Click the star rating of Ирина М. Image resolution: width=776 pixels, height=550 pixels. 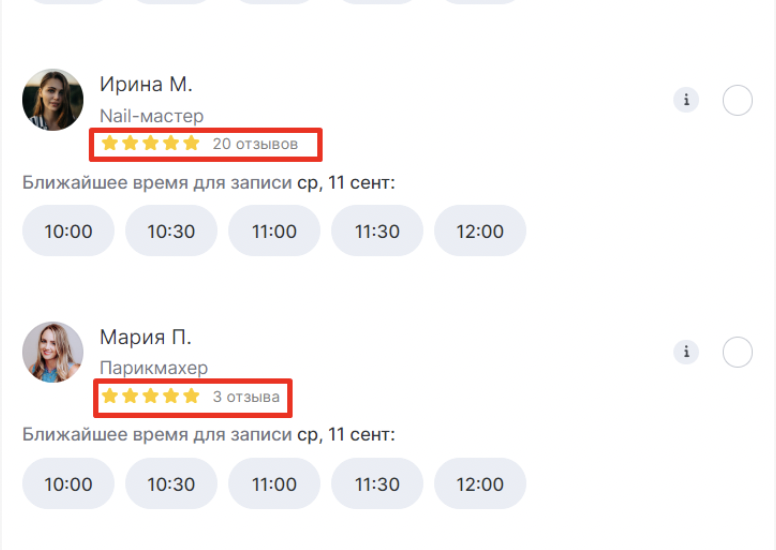click(x=151, y=143)
